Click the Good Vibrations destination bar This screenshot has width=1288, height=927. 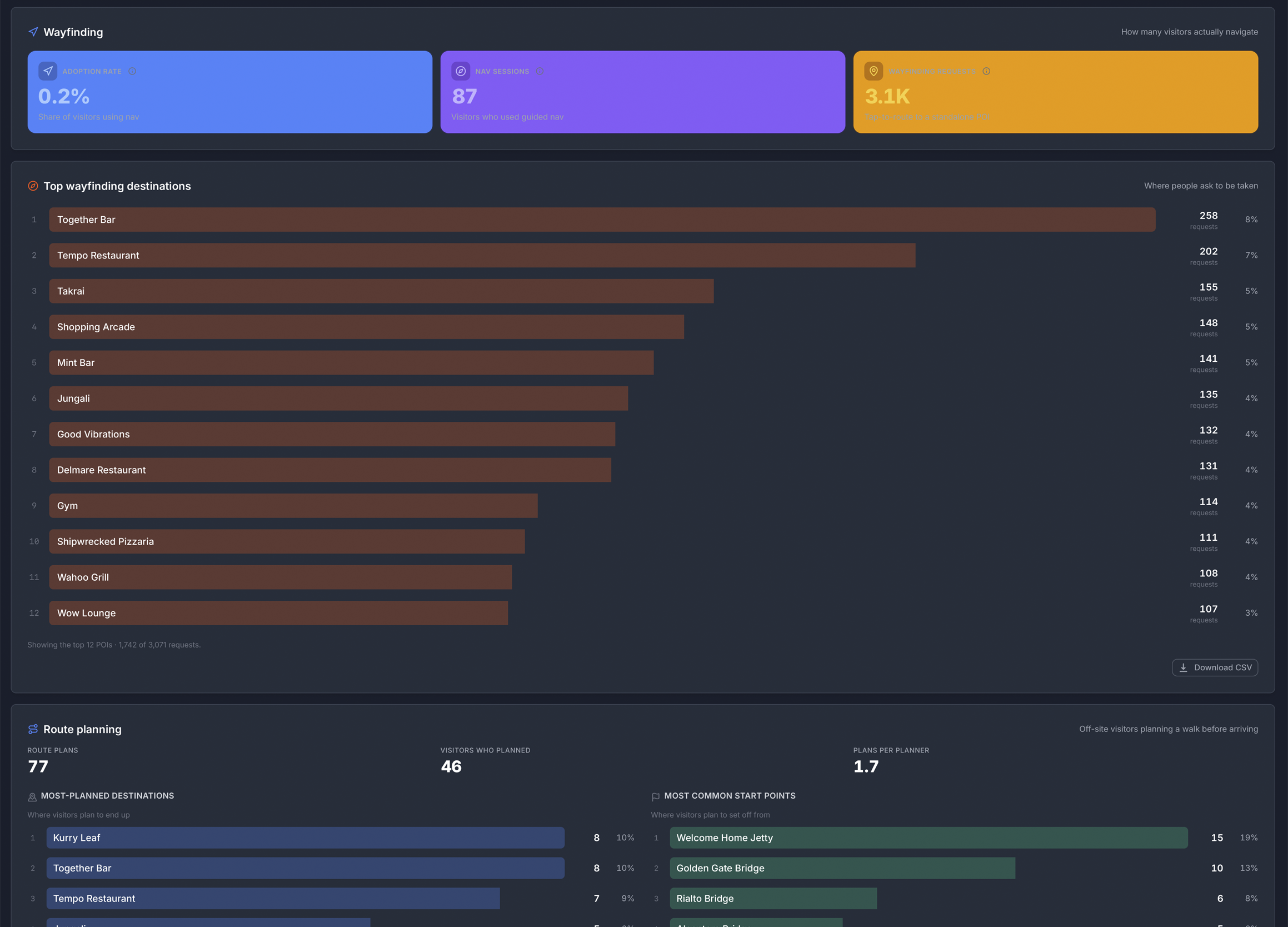click(x=332, y=434)
